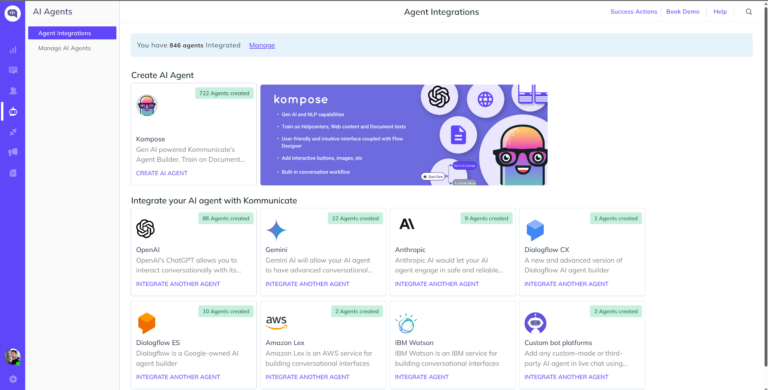Click the Kommunicate logo icon
The image size is (768, 390).
point(13,13)
